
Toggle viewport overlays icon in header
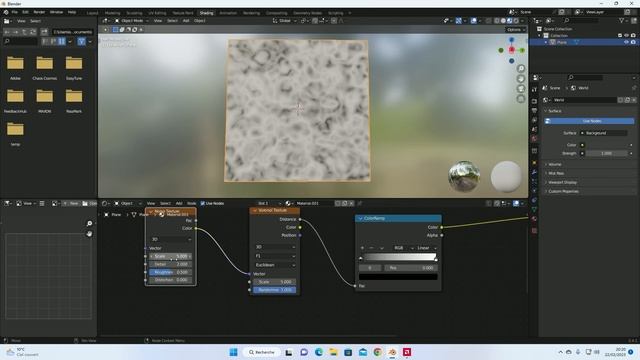click(x=473, y=21)
